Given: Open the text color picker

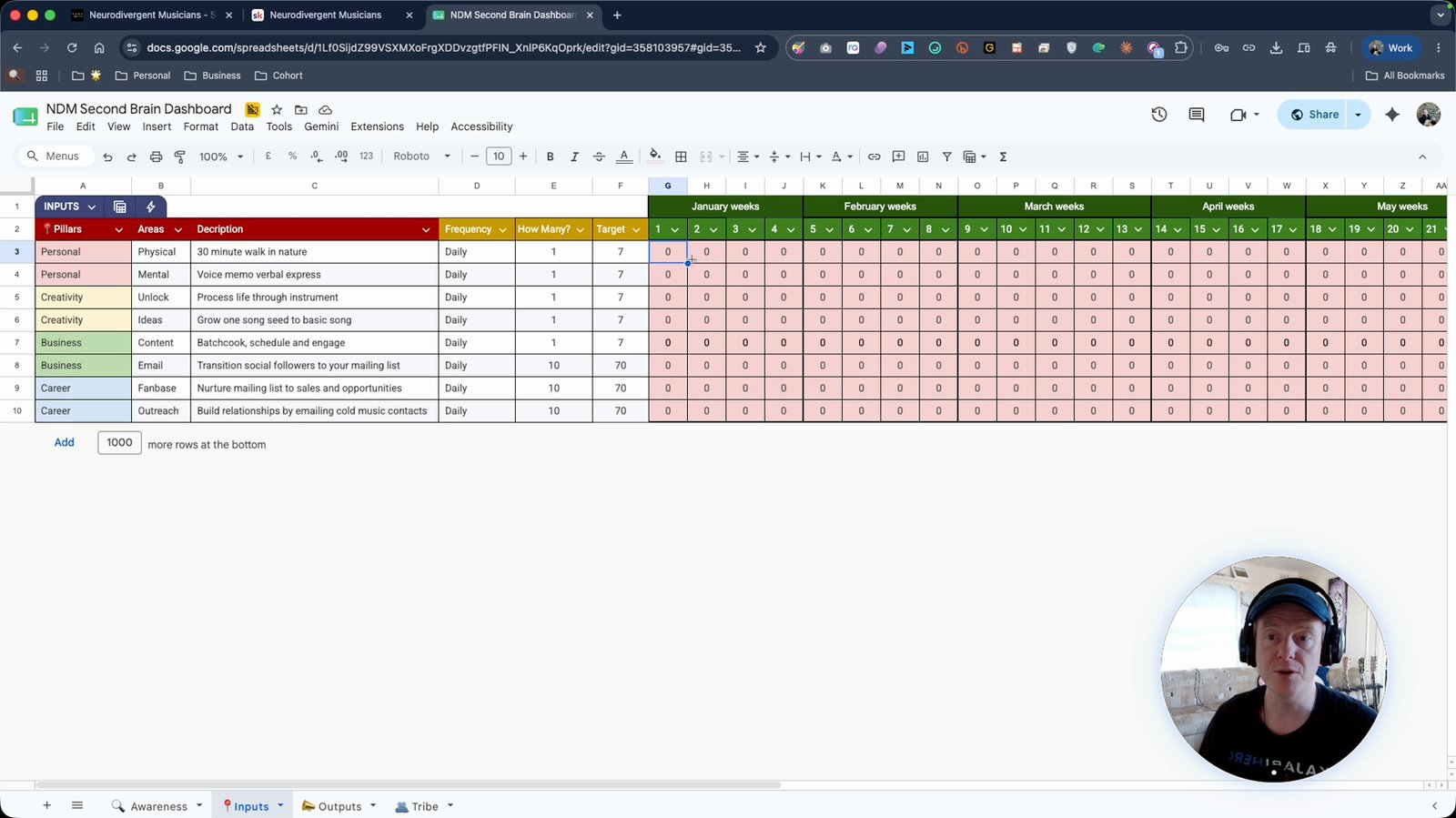Looking at the screenshot, I should [x=624, y=157].
